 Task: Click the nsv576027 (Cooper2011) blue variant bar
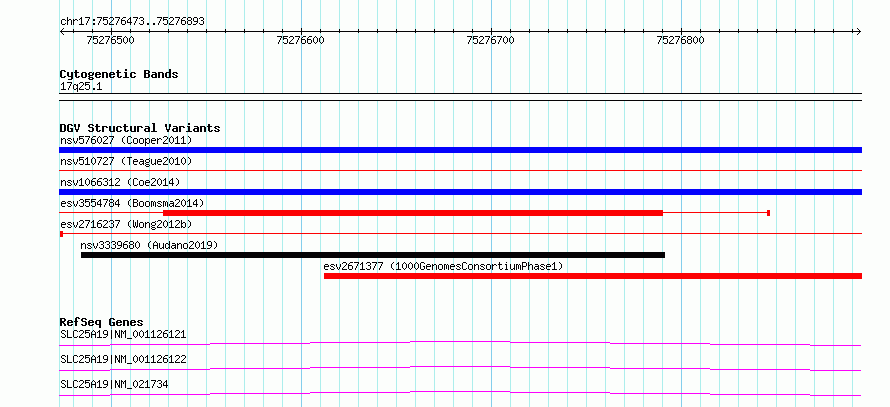460,150
